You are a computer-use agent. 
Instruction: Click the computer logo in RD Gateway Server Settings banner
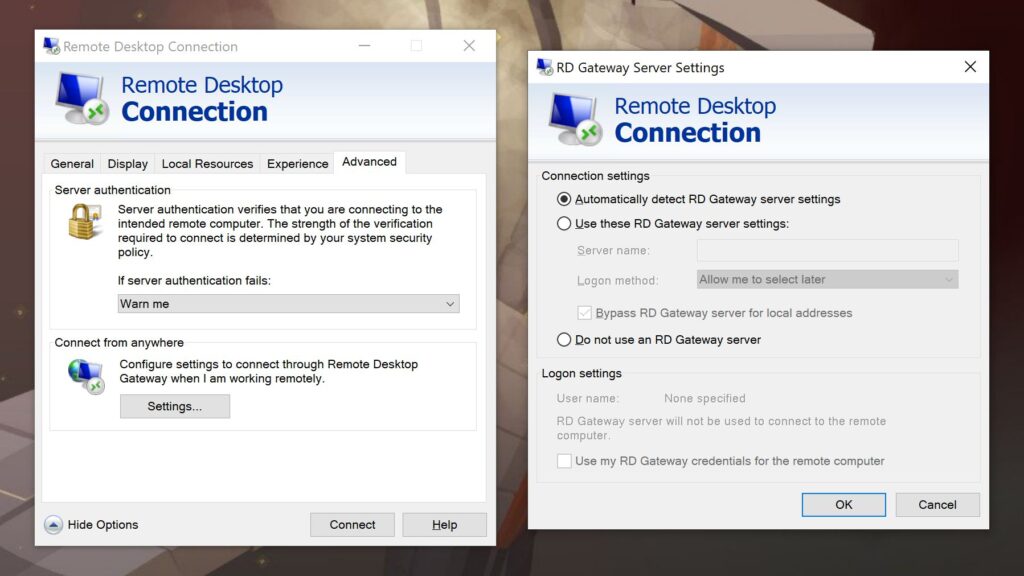click(x=575, y=119)
